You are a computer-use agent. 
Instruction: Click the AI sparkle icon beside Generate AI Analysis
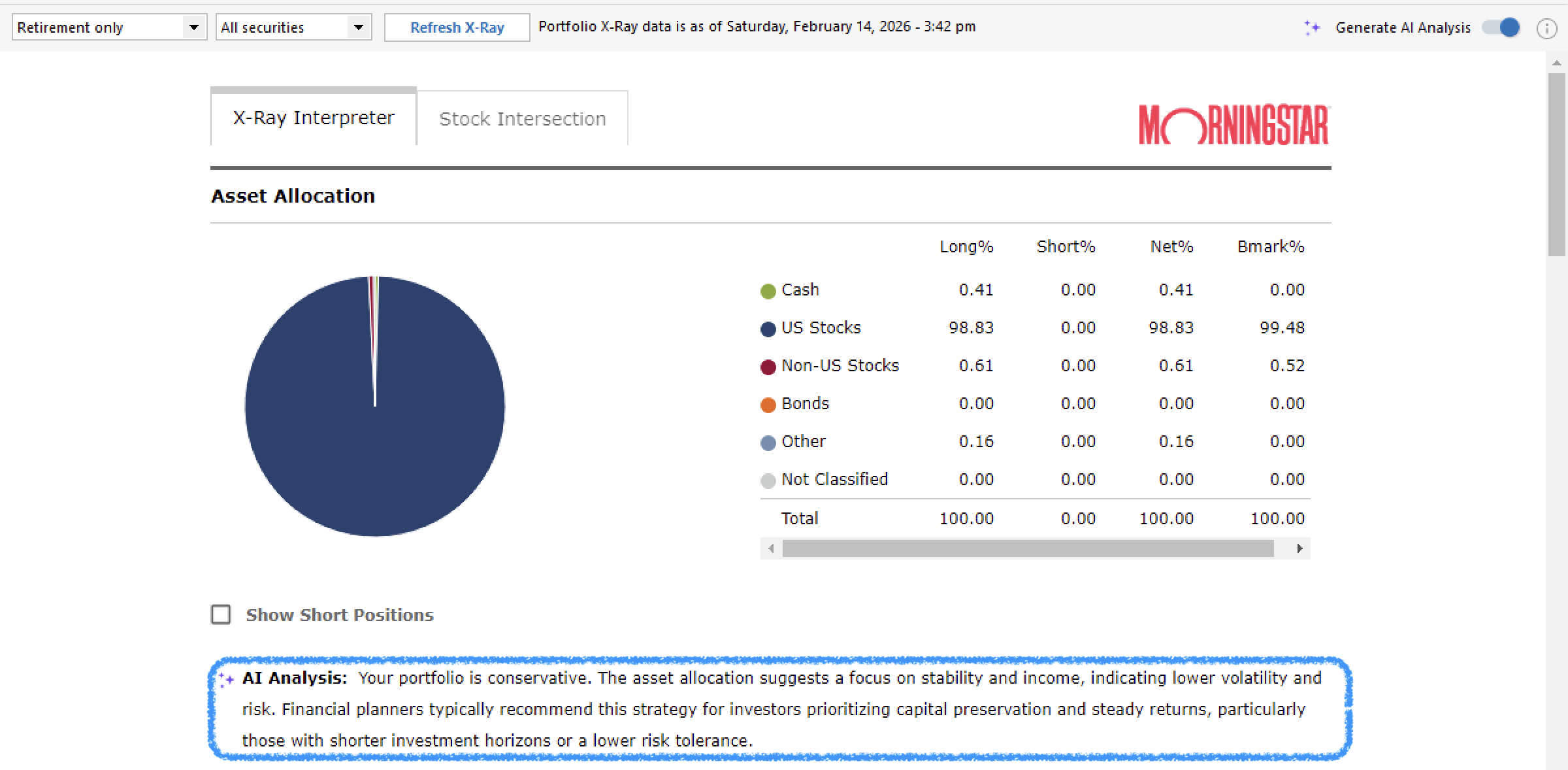pos(1312,27)
